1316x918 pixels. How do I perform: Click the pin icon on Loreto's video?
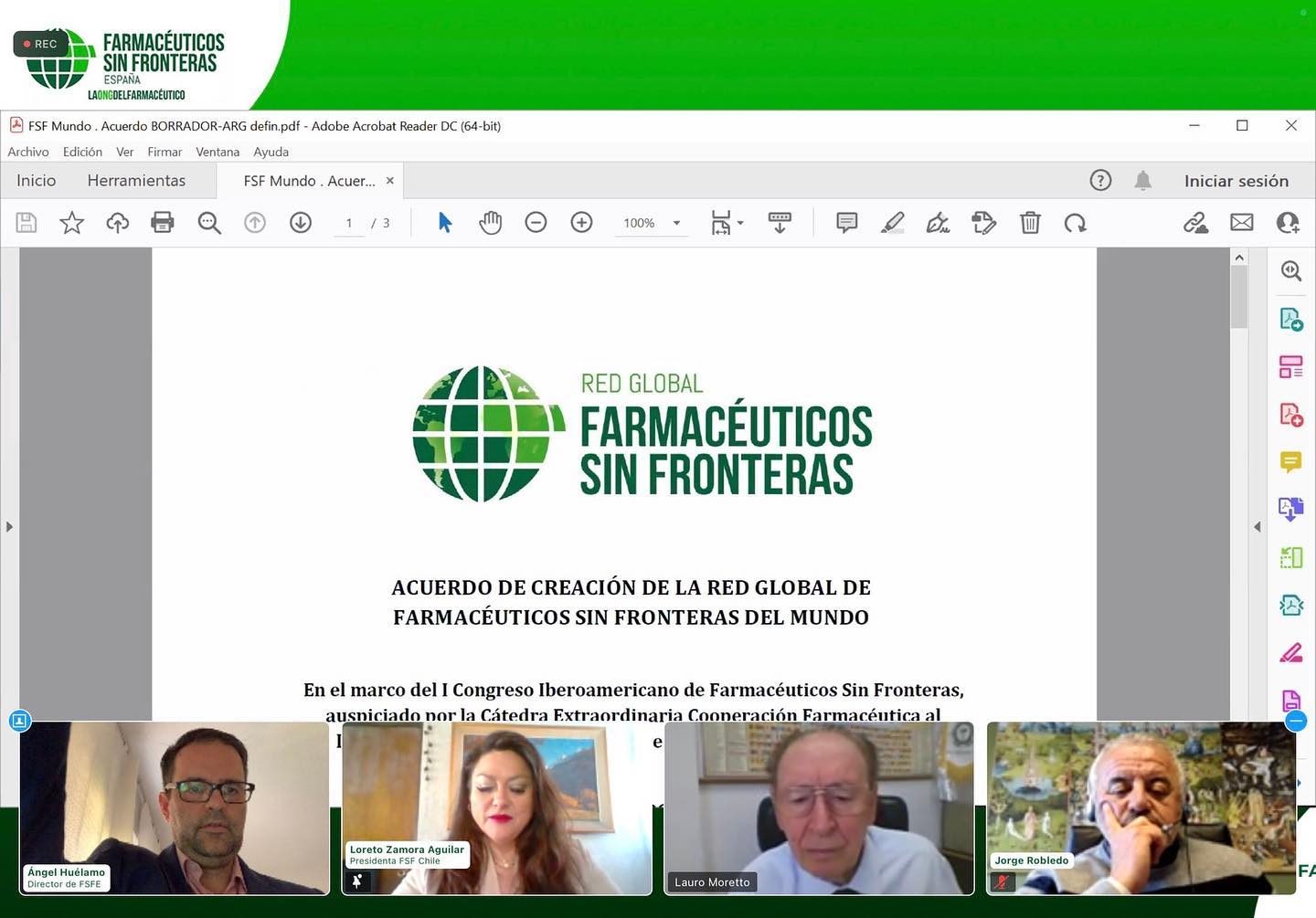tap(357, 881)
